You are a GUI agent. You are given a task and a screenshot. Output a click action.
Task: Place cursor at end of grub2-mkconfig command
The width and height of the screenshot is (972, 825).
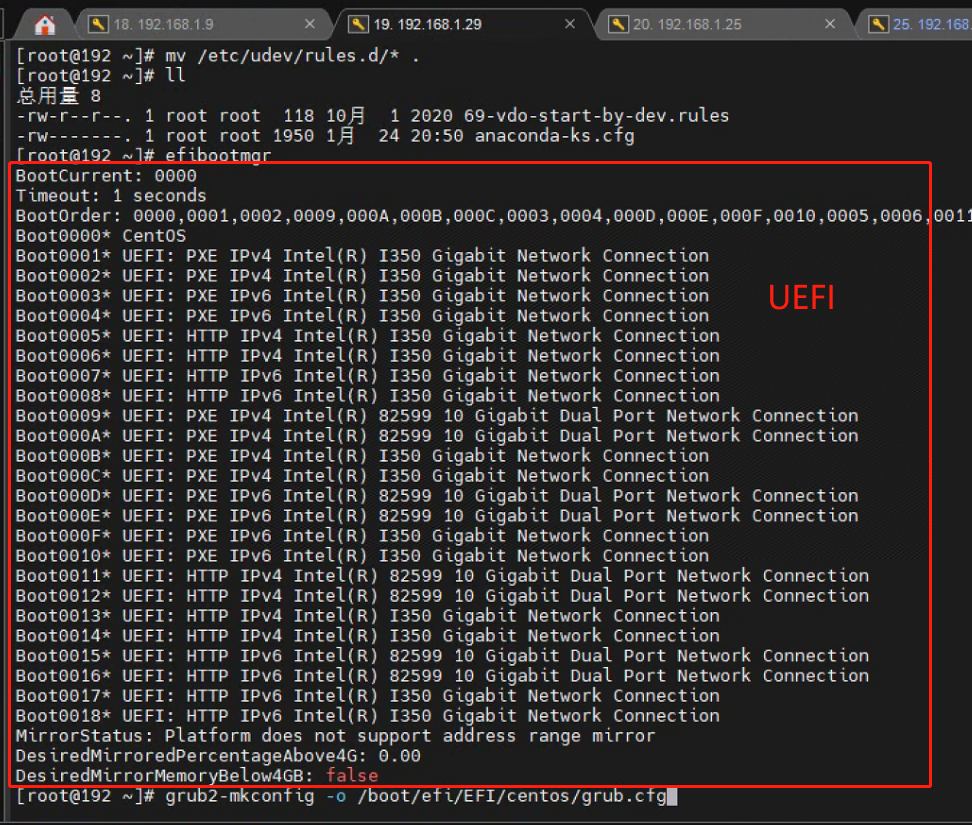[673, 796]
